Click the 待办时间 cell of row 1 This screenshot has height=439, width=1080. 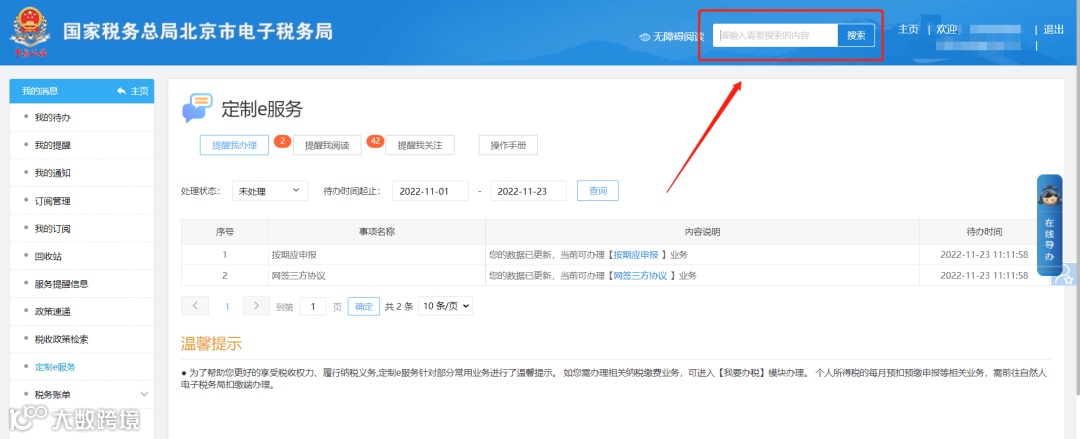click(984, 255)
